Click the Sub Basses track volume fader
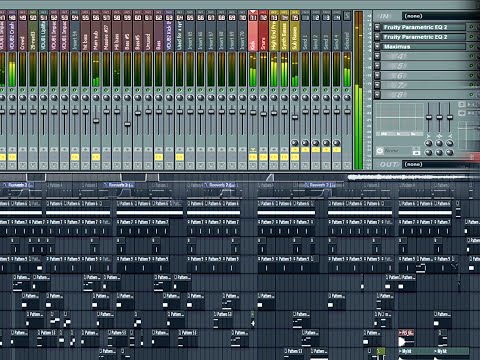The width and height of the screenshot is (480, 360). (x=295, y=117)
